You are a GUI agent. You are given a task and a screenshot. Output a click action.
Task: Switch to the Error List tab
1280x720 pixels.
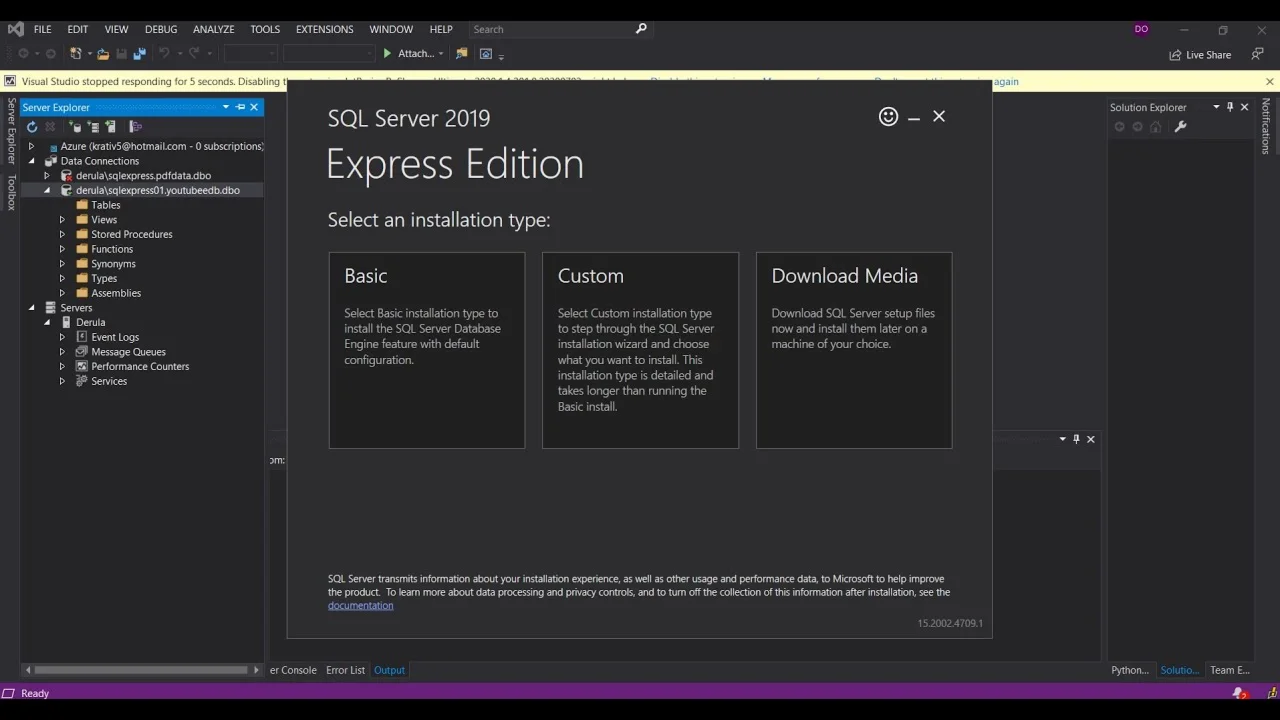[345, 670]
